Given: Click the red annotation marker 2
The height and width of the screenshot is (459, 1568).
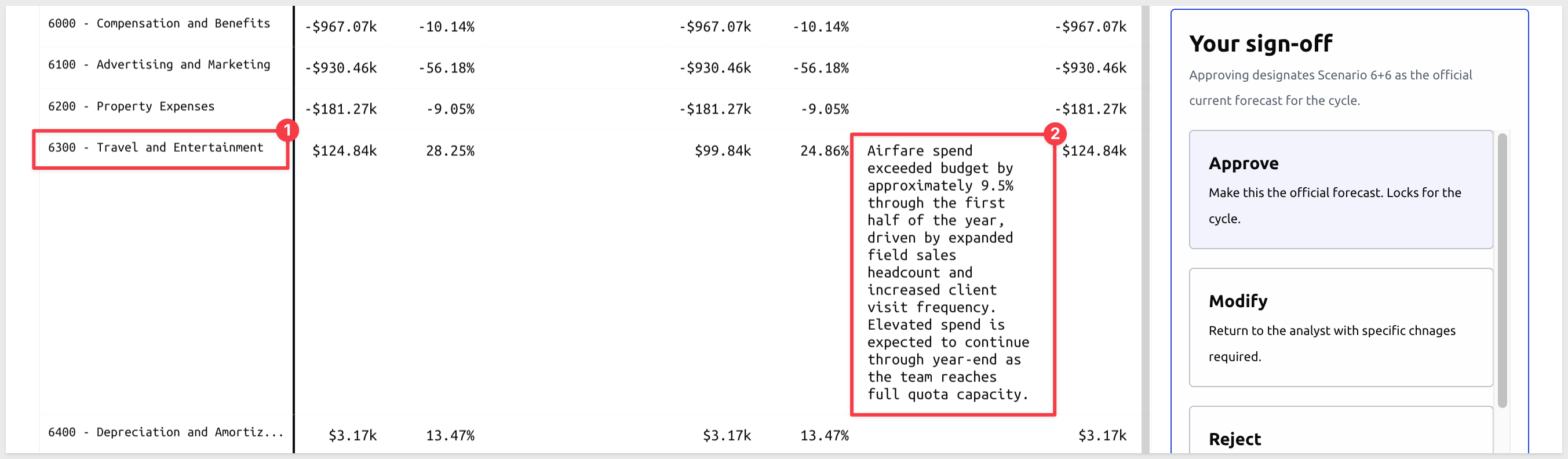Looking at the screenshot, I should pyautogui.click(x=1054, y=133).
